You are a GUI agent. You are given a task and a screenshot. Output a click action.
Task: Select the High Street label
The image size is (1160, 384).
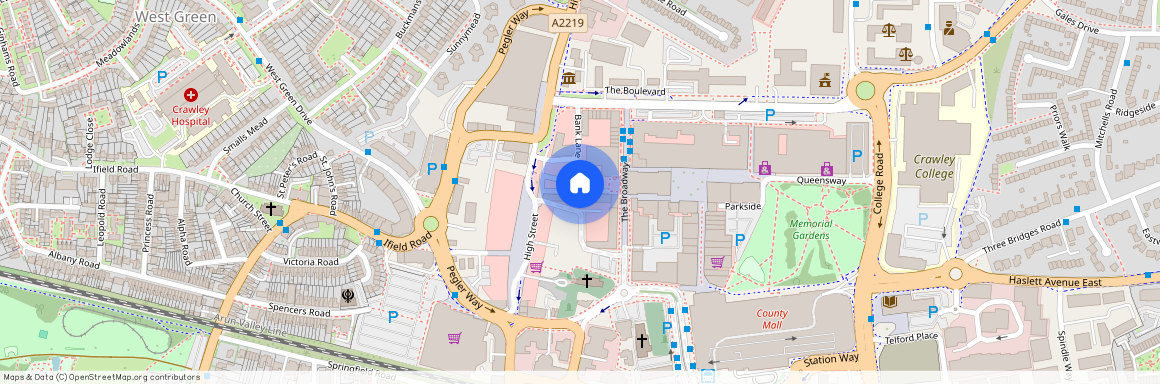tap(530, 236)
